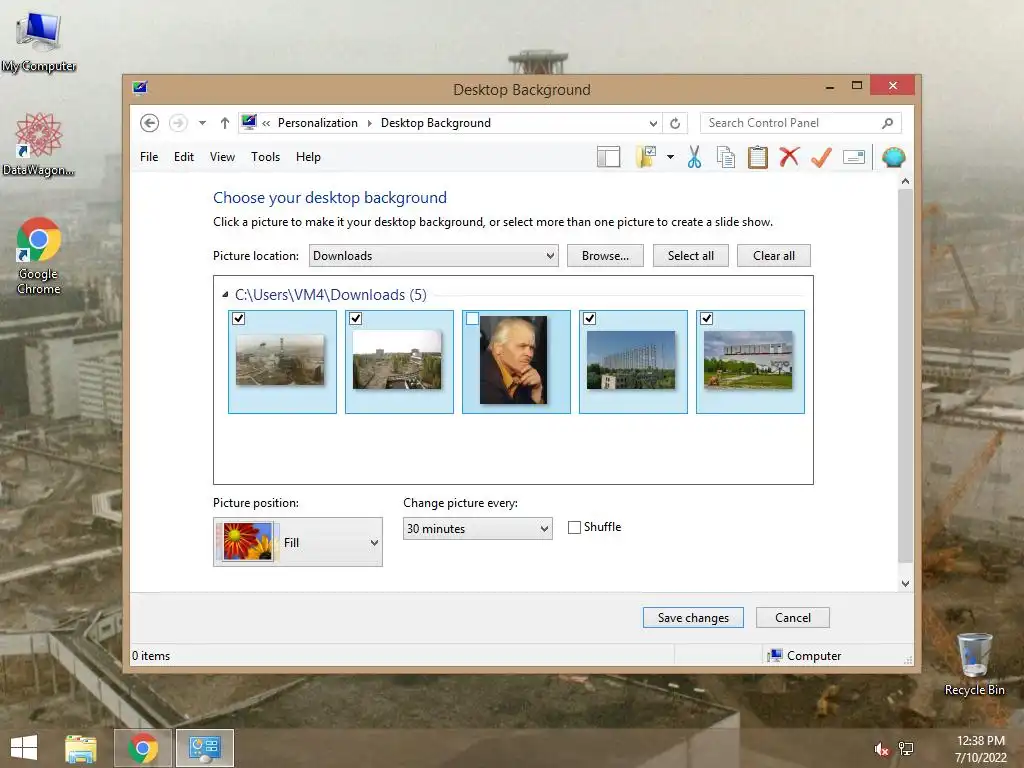Click the Copy toolbar icon
This screenshot has width=1024, height=768.
pyautogui.click(x=726, y=157)
